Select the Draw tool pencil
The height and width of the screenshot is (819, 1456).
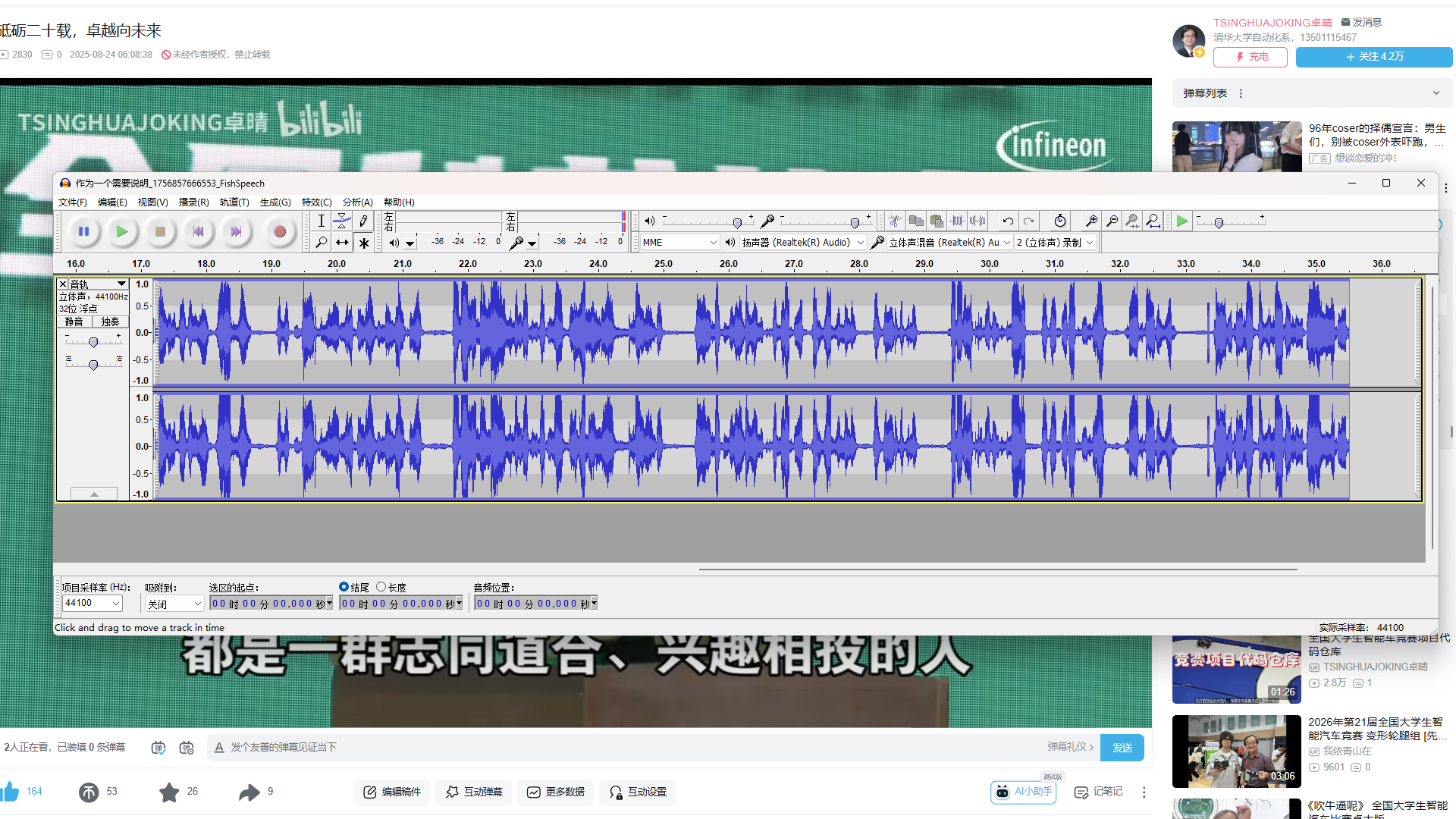point(363,221)
